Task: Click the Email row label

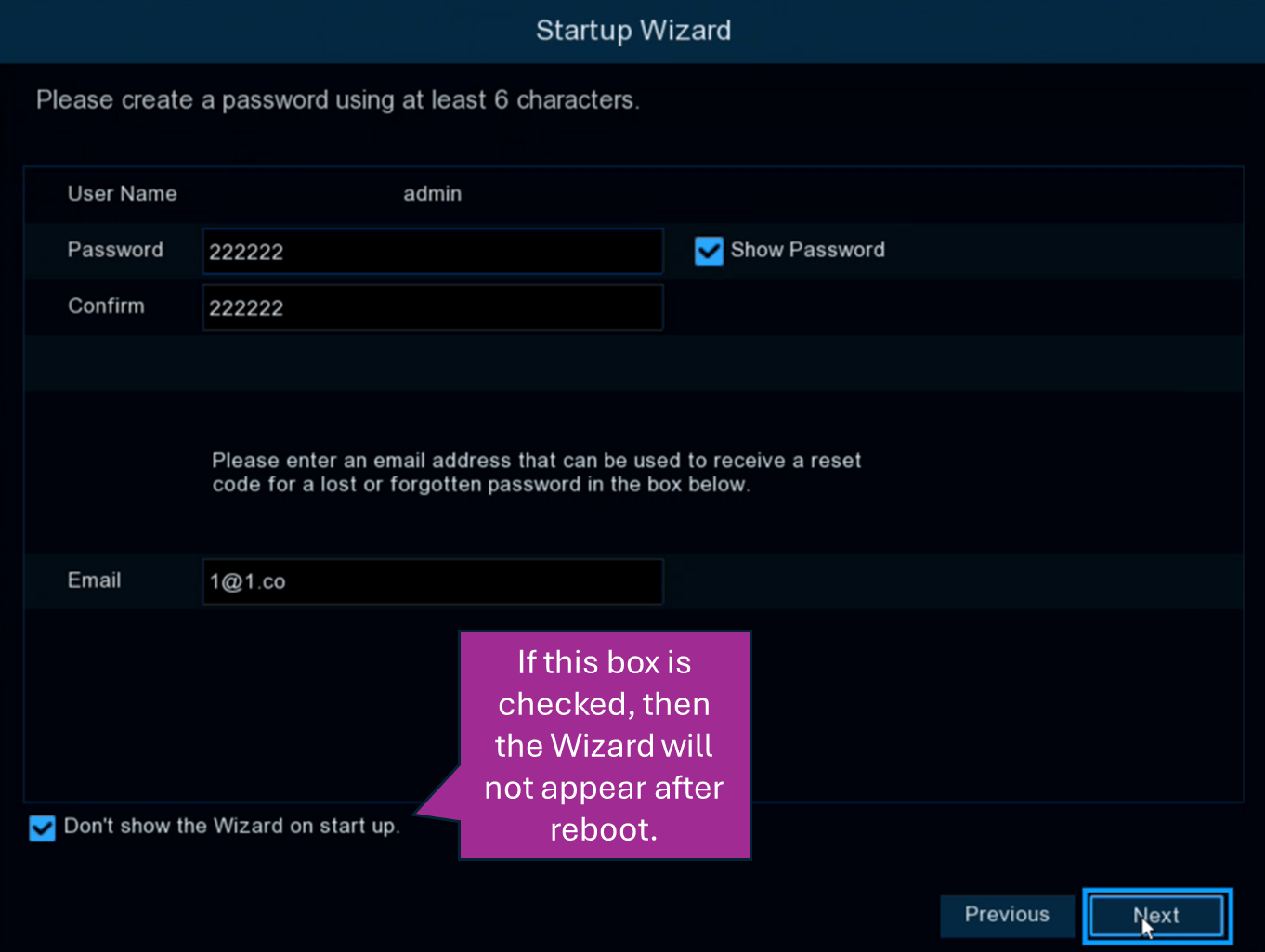Action: pos(94,580)
